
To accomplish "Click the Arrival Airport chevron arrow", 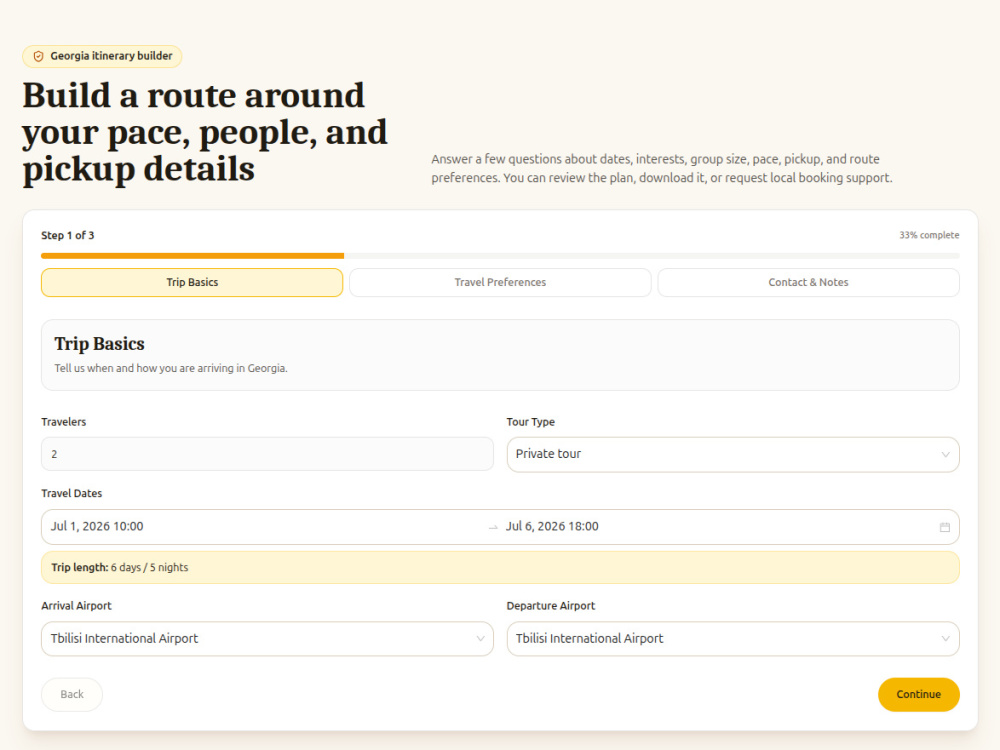I will tap(480, 638).
